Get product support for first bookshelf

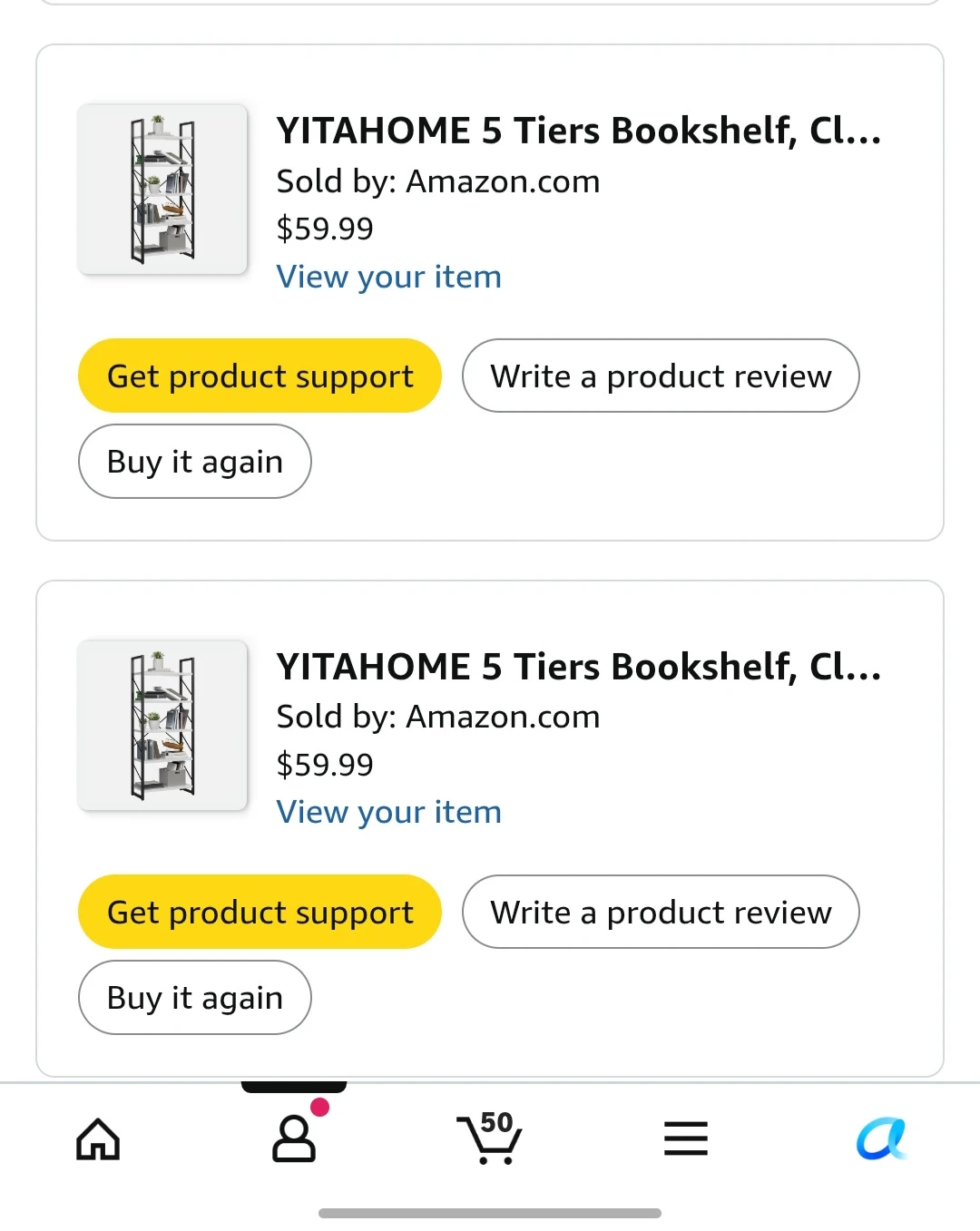pyautogui.click(x=260, y=376)
